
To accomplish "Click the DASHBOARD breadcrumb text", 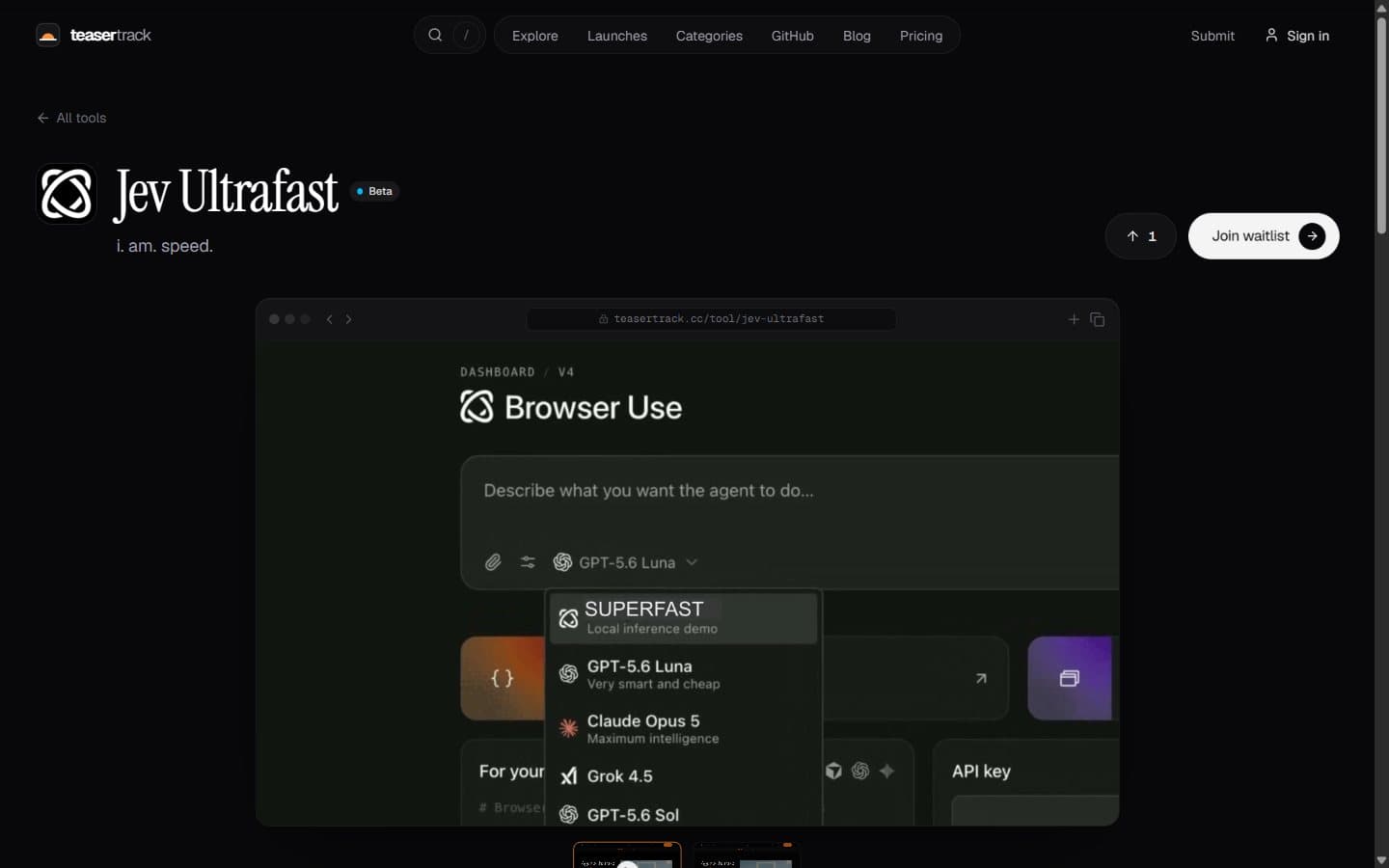I will coord(498,372).
